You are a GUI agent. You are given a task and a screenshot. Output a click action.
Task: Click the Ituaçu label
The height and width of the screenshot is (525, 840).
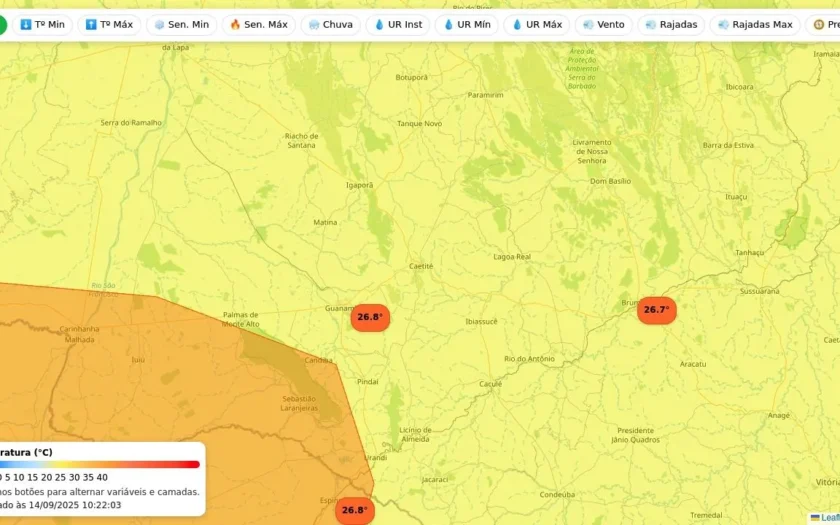point(736,197)
